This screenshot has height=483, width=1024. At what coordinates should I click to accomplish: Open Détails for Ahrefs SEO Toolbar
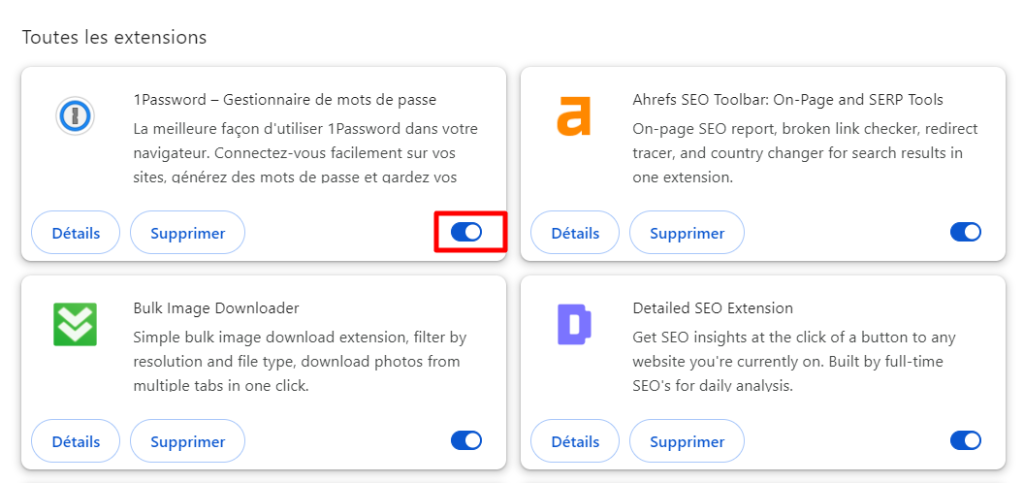point(575,233)
